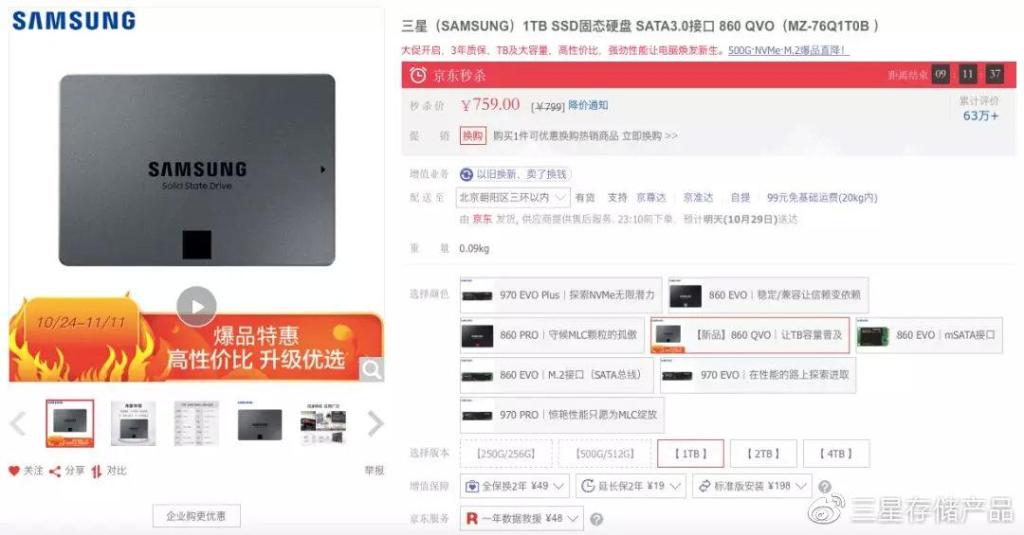Click the share icon
This screenshot has width=1024, height=535.
(55, 471)
